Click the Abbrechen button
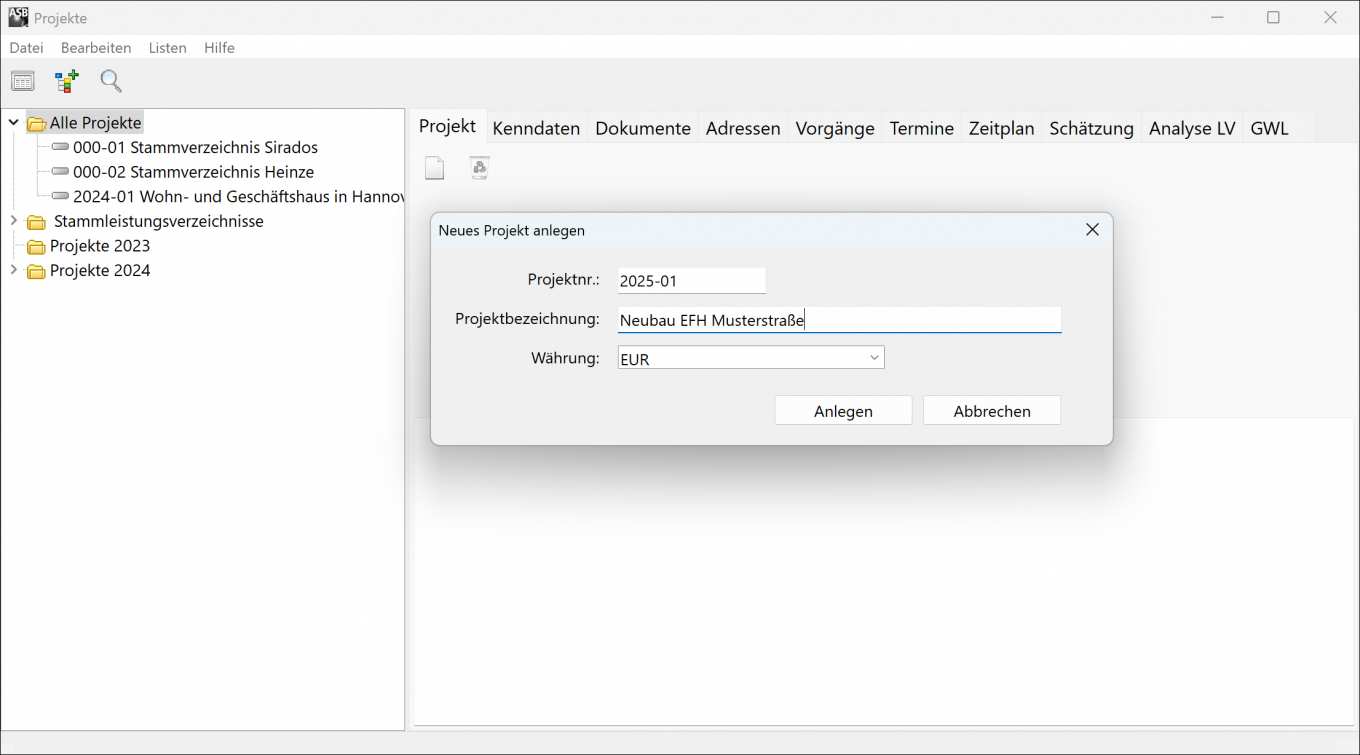 [992, 411]
